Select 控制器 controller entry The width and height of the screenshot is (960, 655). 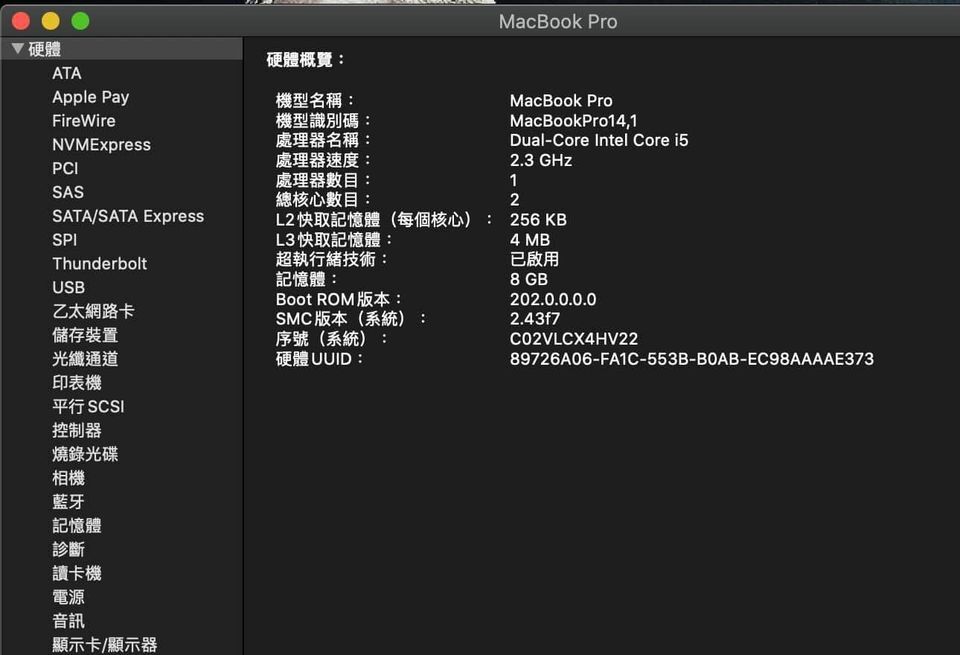77,430
